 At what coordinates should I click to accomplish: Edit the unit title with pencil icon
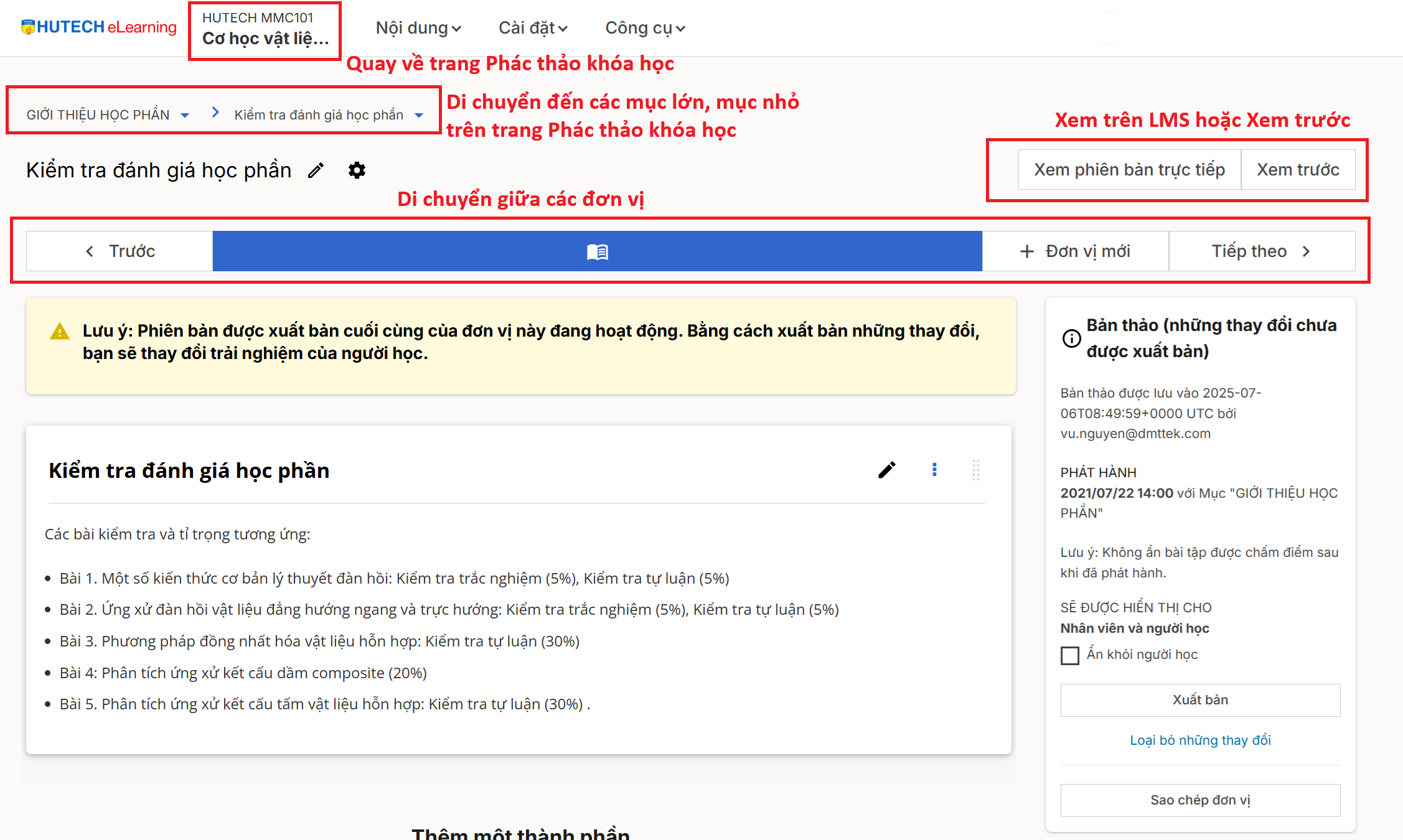[x=316, y=170]
